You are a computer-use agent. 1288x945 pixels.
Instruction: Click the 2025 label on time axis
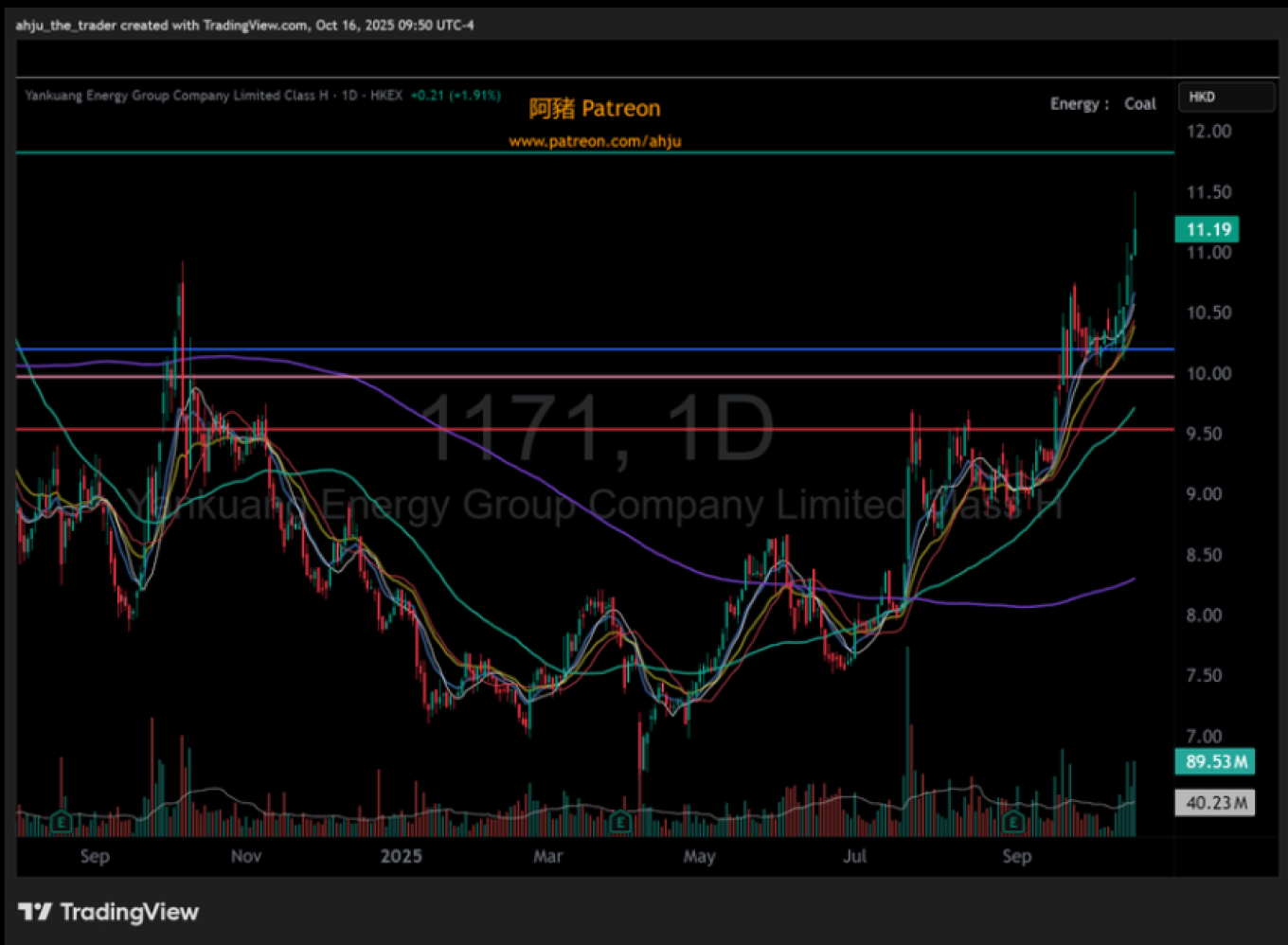(x=401, y=857)
